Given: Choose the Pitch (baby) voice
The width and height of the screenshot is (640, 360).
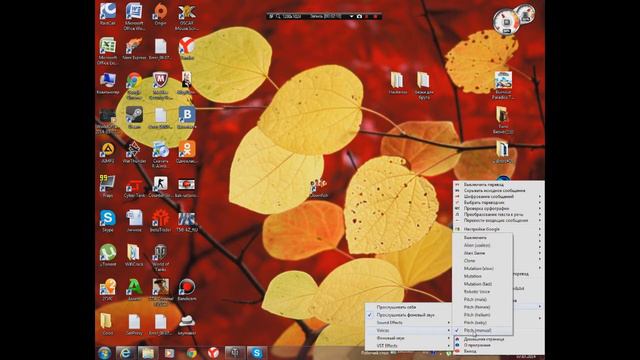Looking at the screenshot, I should 482,322.
